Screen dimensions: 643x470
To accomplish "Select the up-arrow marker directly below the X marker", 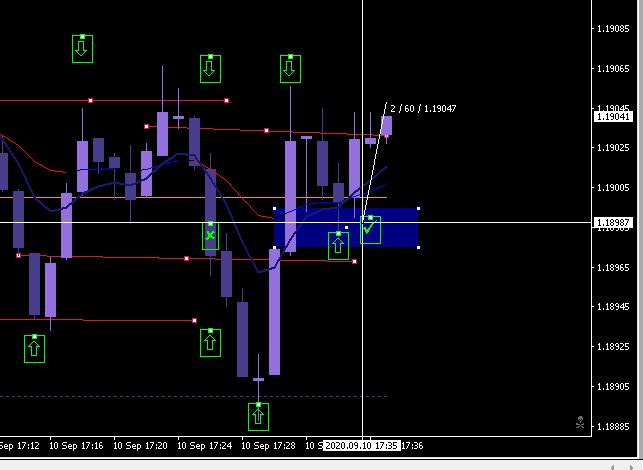I will click(x=210, y=342).
